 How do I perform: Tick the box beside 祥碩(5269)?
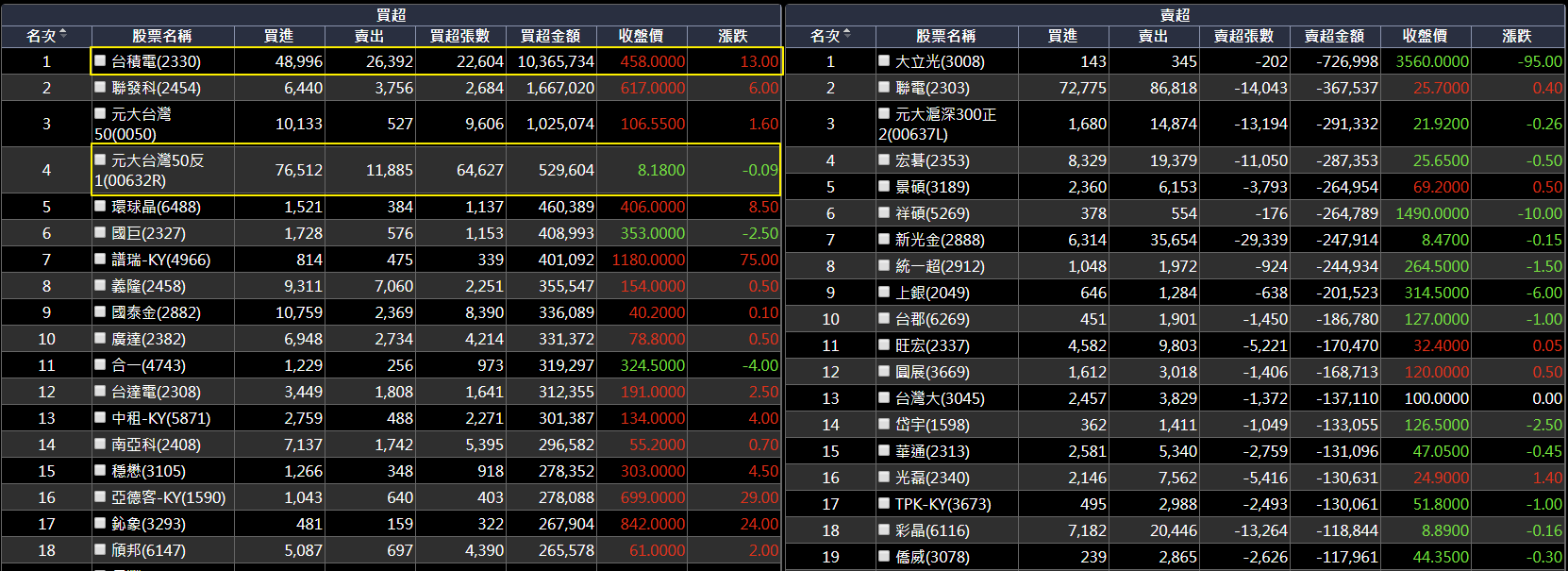pos(884,212)
